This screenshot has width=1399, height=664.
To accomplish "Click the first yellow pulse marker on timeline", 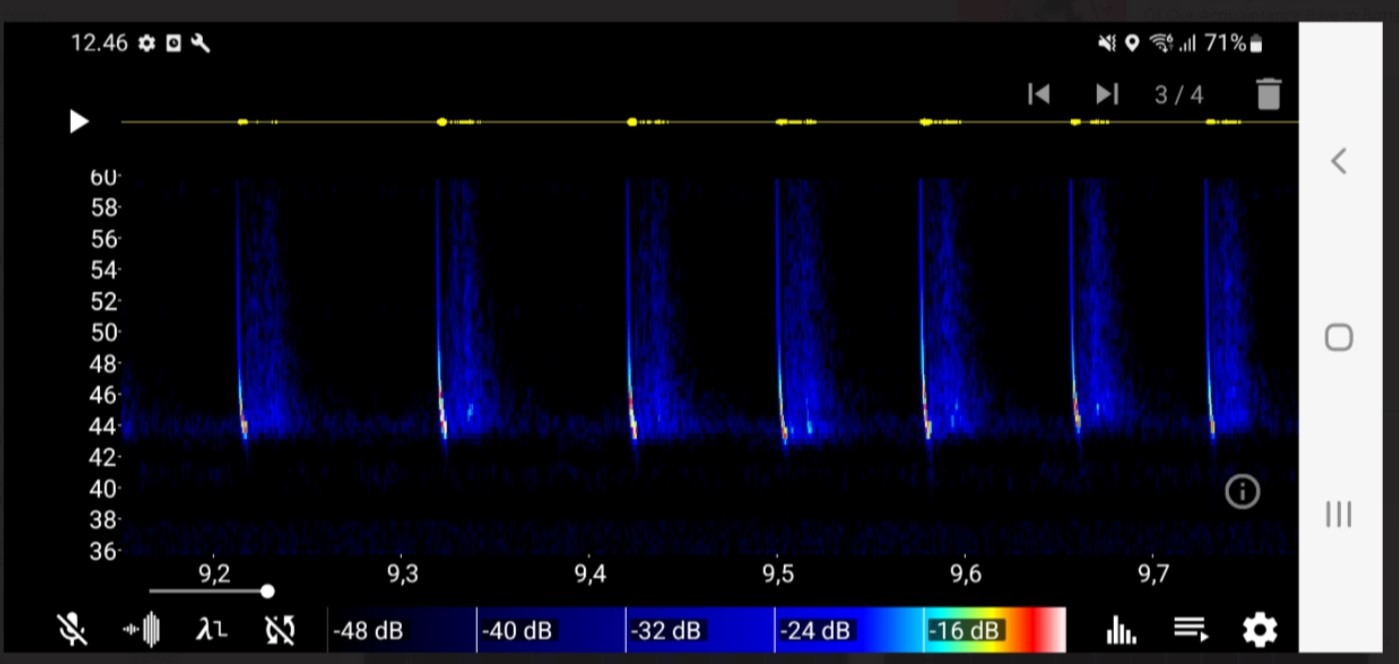I will (243, 122).
